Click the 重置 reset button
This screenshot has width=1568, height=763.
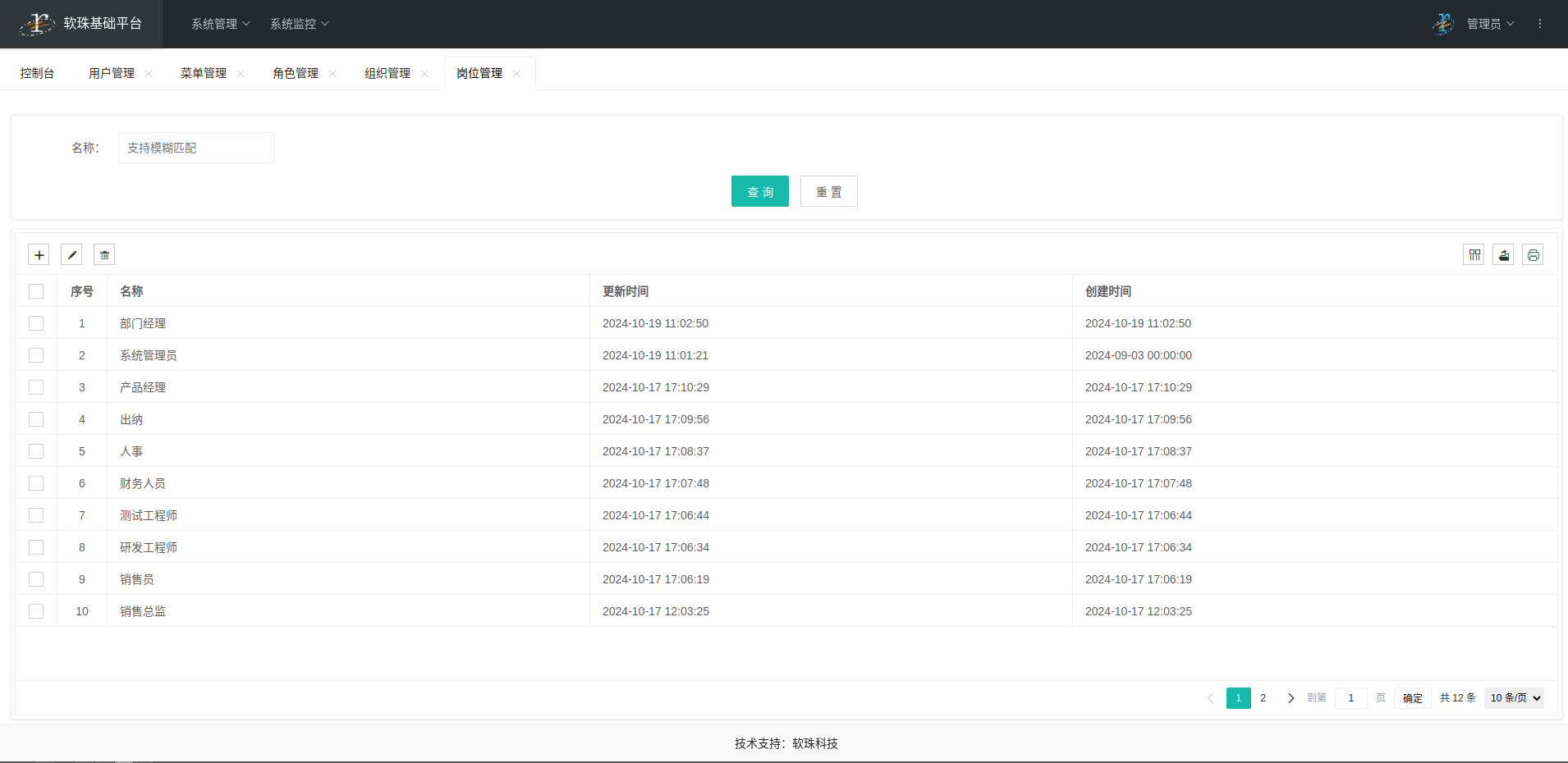(828, 191)
